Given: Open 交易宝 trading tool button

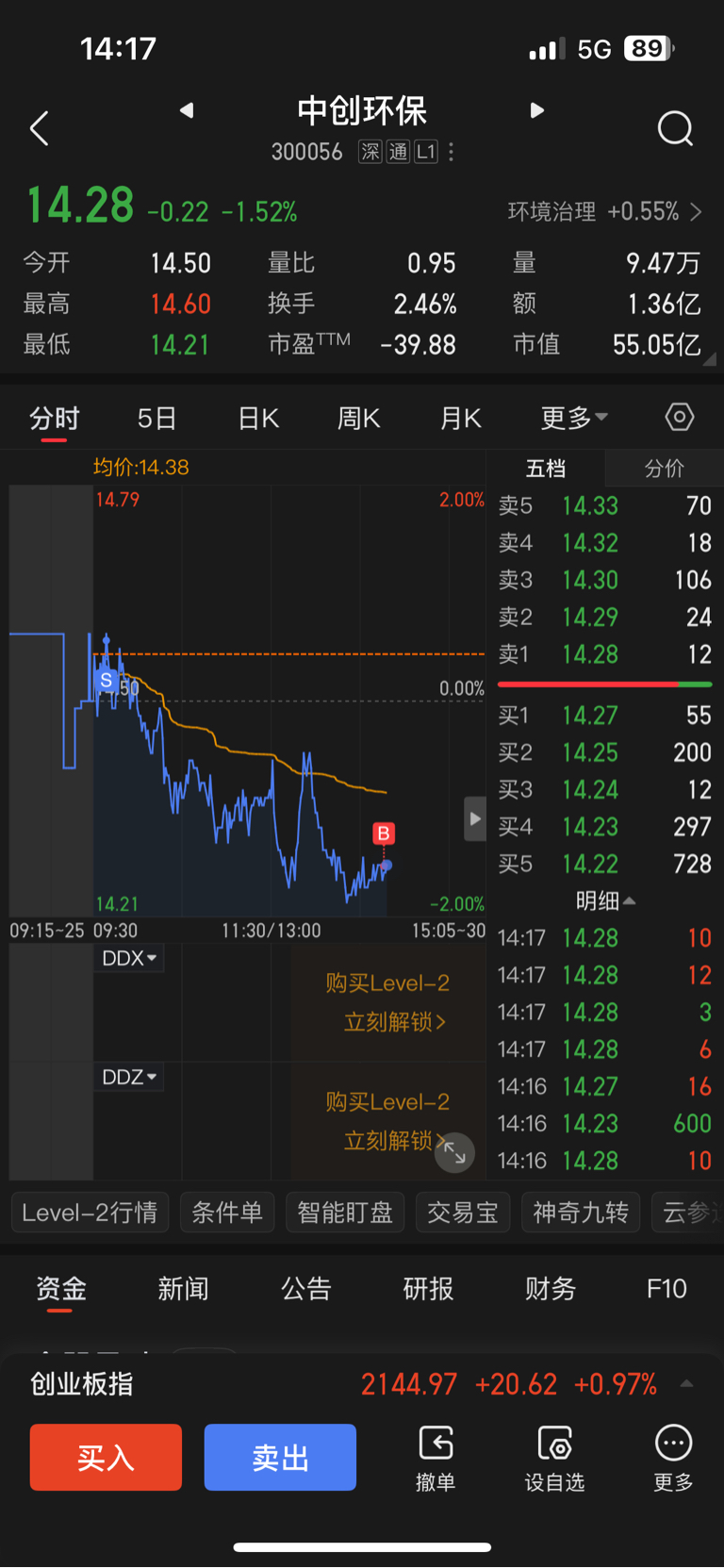Looking at the screenshot, I should coord(463,1213).
